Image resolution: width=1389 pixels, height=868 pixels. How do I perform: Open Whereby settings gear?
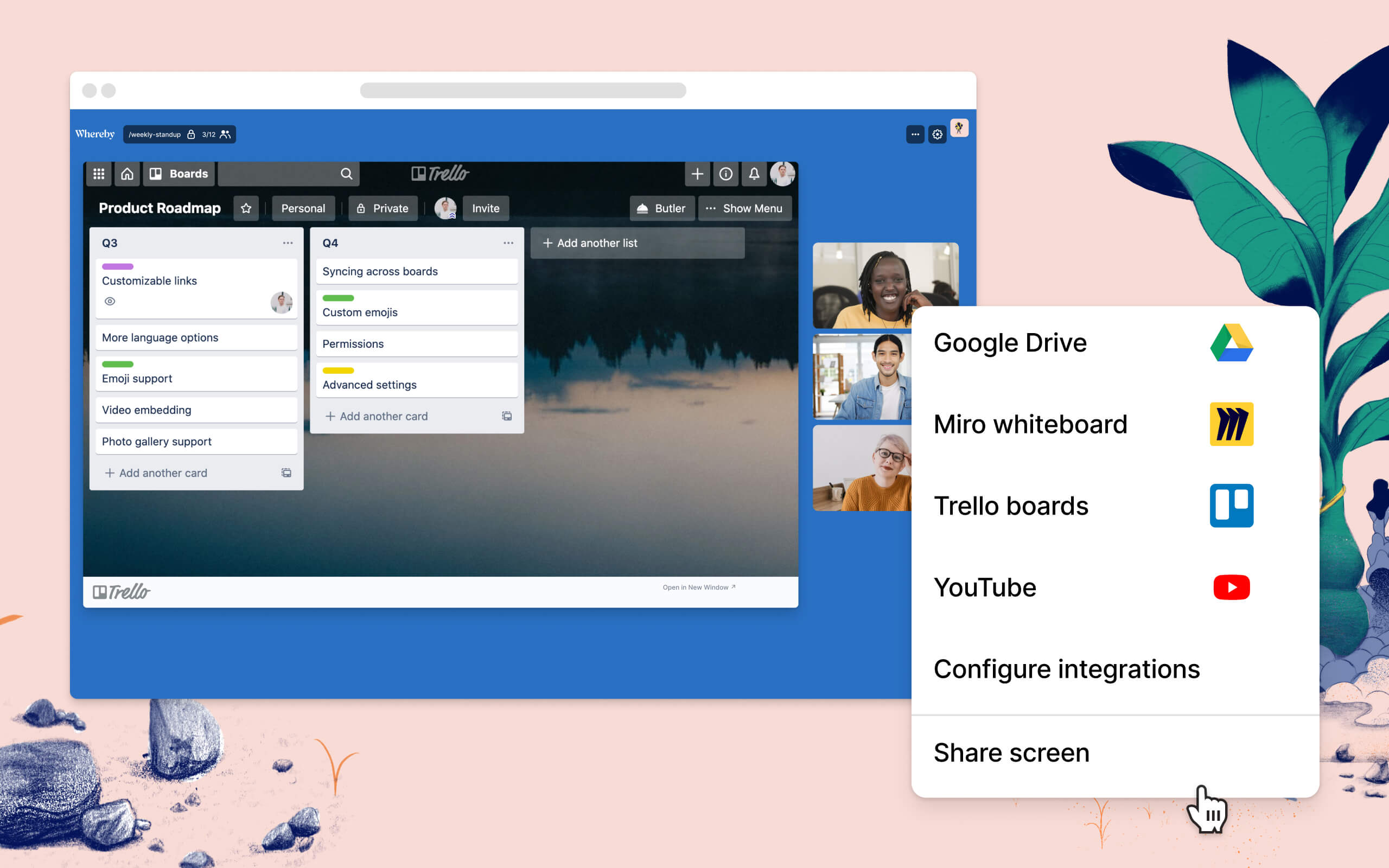(x=936, y=135)
